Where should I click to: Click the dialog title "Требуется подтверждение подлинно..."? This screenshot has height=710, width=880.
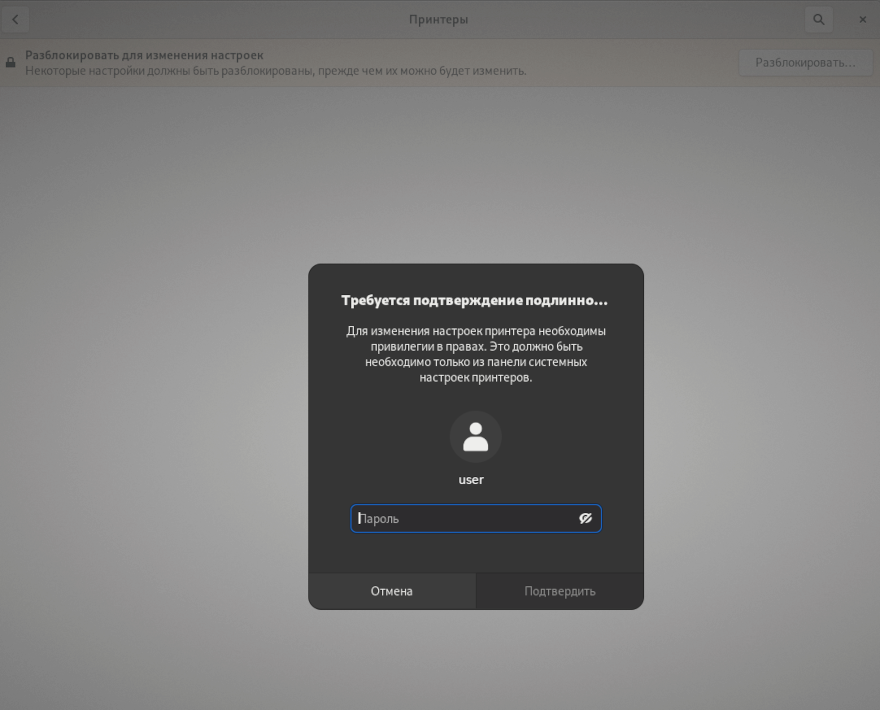tap(475, 300)
